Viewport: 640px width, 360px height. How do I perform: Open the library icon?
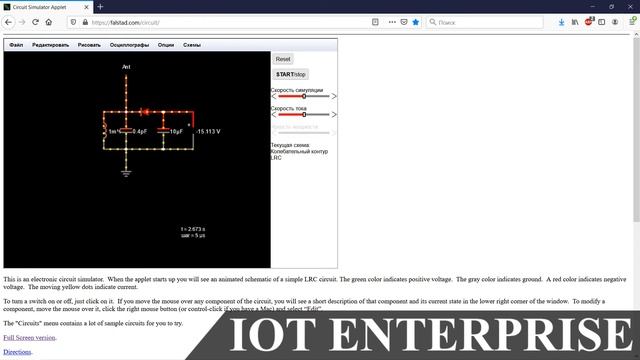[x=575, y=22]
